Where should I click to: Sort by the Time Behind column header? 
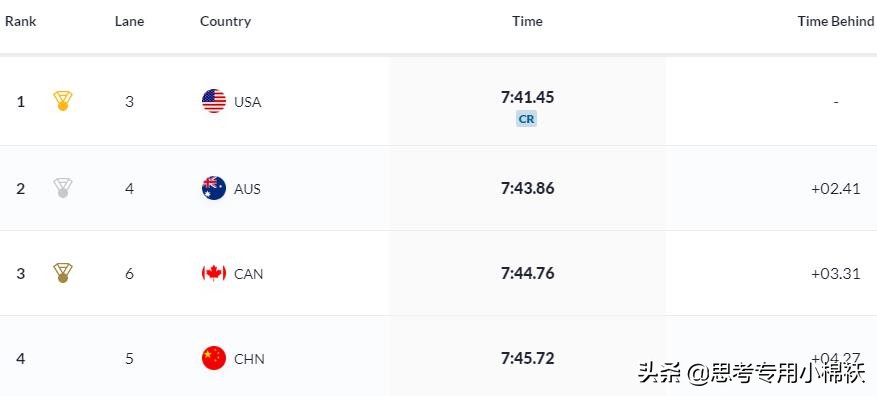(x=836, y=21)
